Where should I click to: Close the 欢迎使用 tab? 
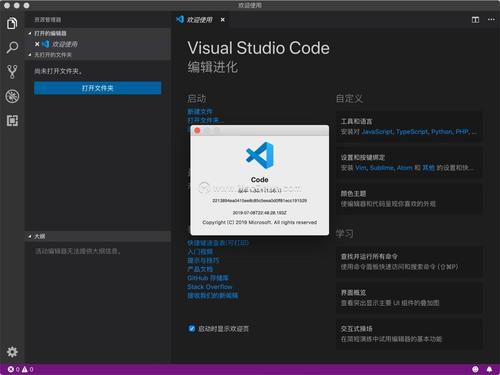click(222, 20)
